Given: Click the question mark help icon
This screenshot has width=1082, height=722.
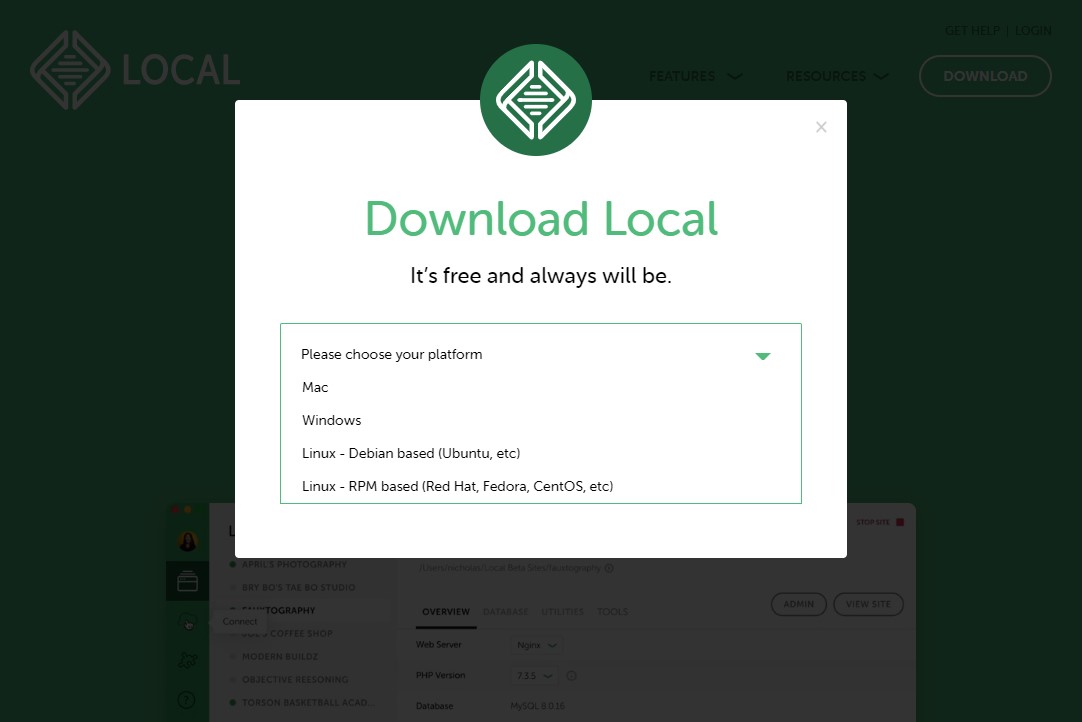Looking at the screenshot, I should pyautogui.click(x=187, y=700).
